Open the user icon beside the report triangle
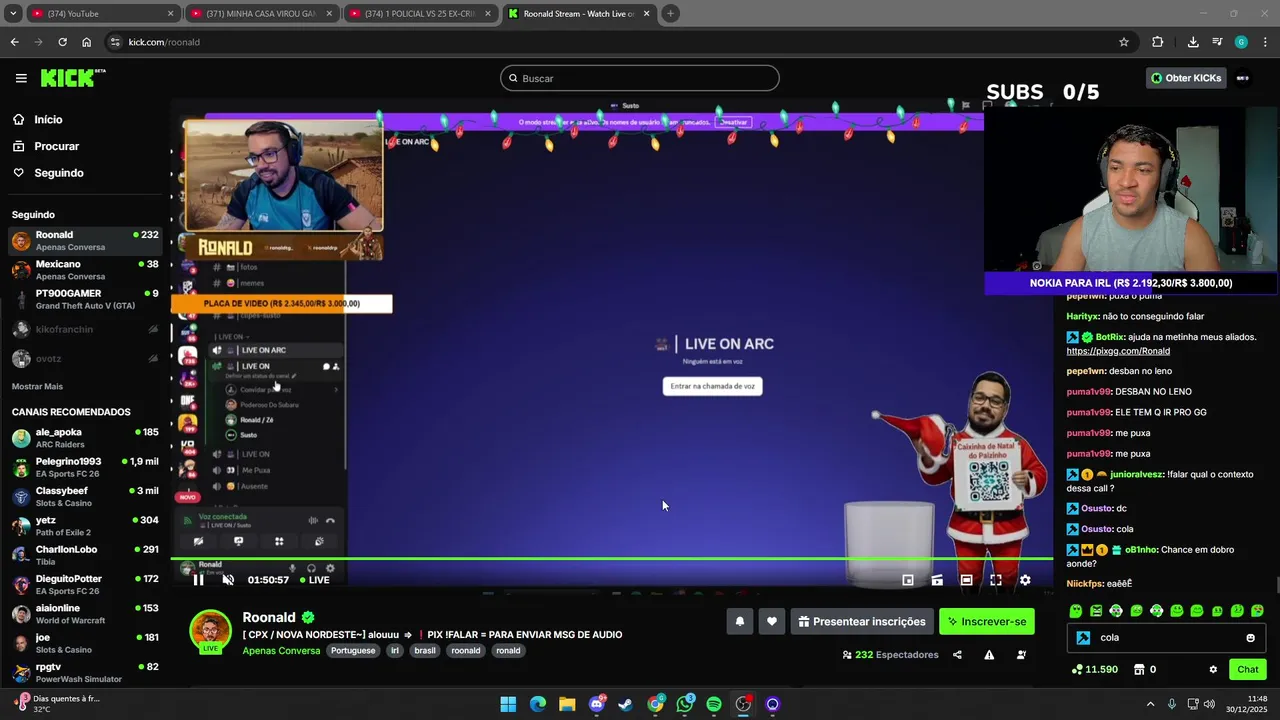The image size is (1280, 720). click(1021, 655)
